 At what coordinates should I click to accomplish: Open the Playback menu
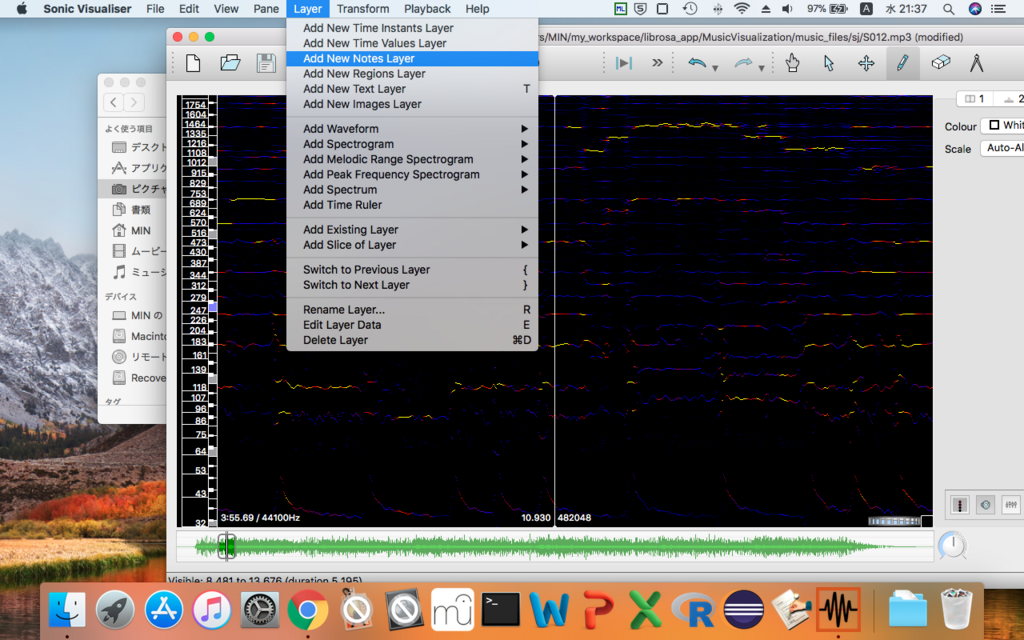click(427, 8)
